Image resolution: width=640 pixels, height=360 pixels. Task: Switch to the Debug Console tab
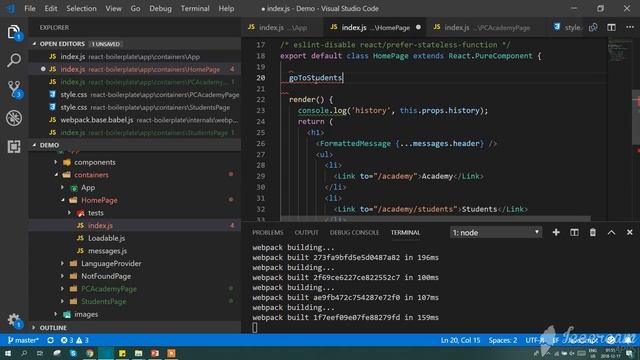click(354, 232)
